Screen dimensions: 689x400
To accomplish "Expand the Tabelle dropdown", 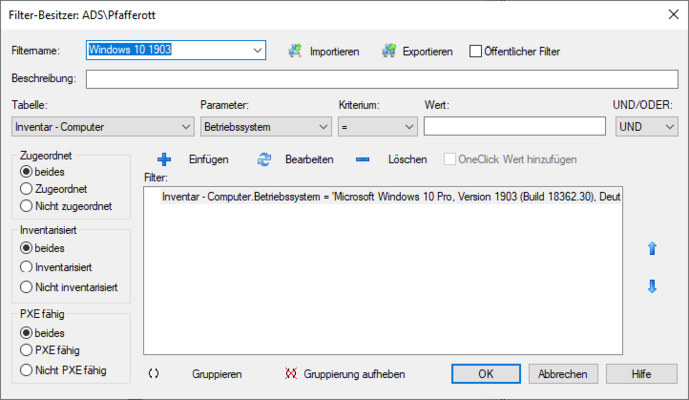I will pyautogui.click(x=184, y=127).
